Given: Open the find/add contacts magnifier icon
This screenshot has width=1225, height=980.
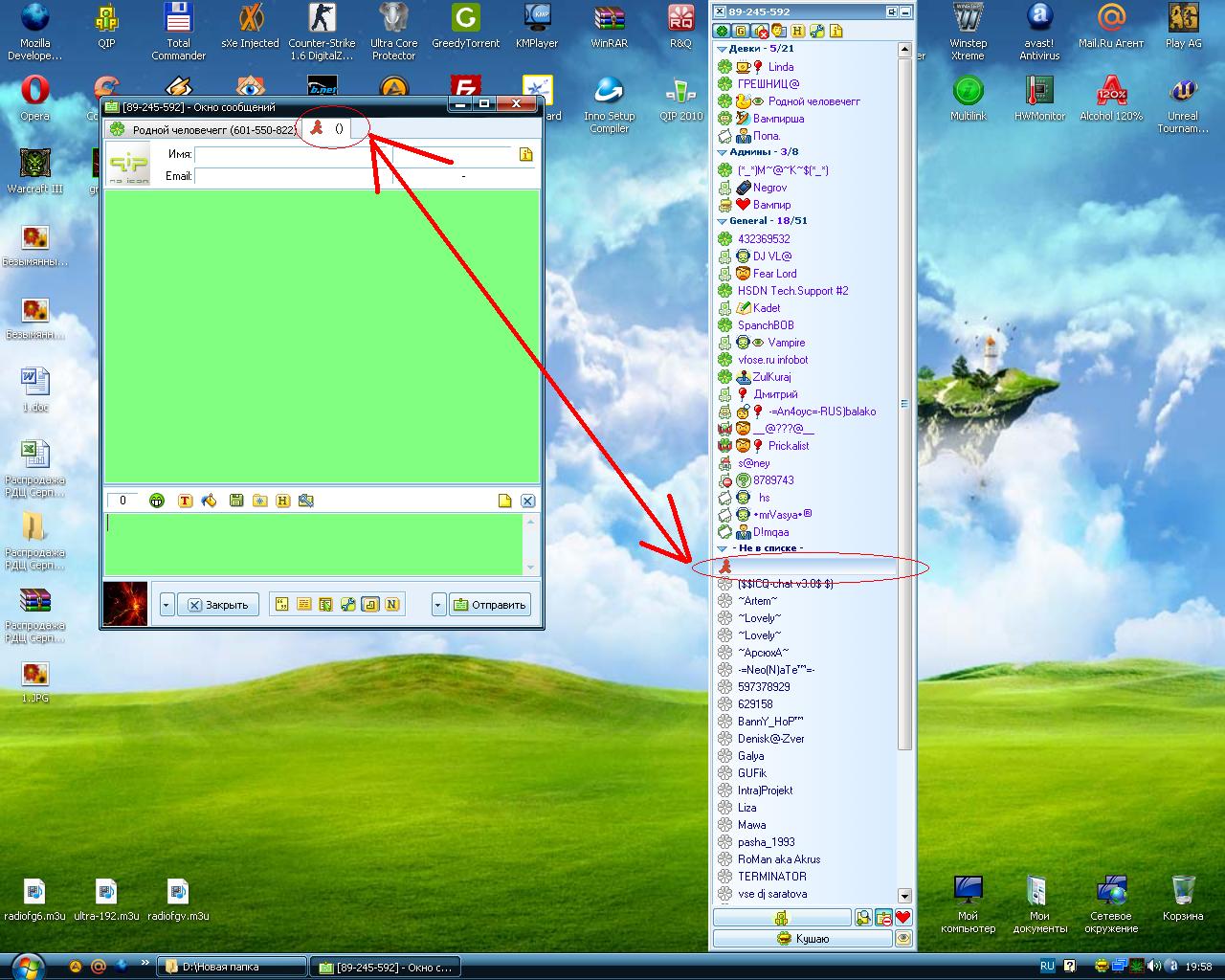Looking at the screenshot, I should pos(864,918).
